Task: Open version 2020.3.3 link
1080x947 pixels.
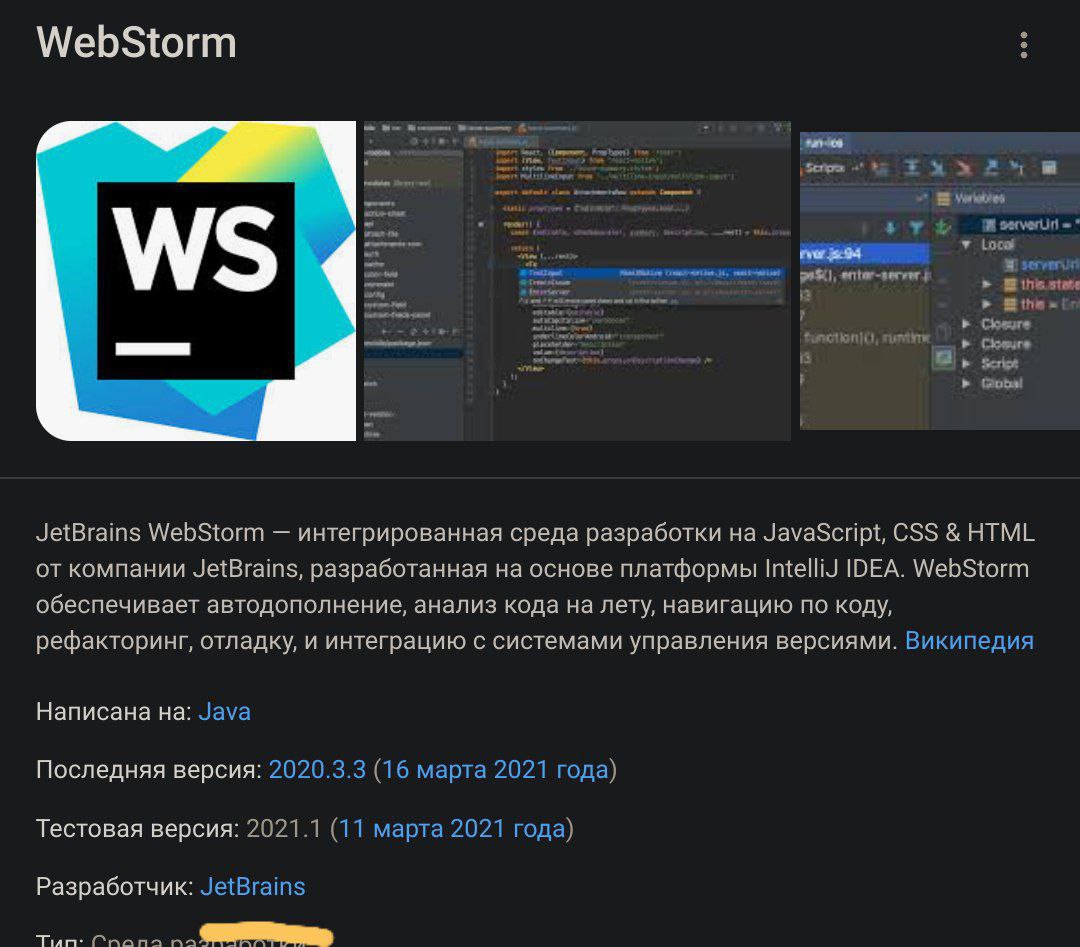Action: click(317, 769)
